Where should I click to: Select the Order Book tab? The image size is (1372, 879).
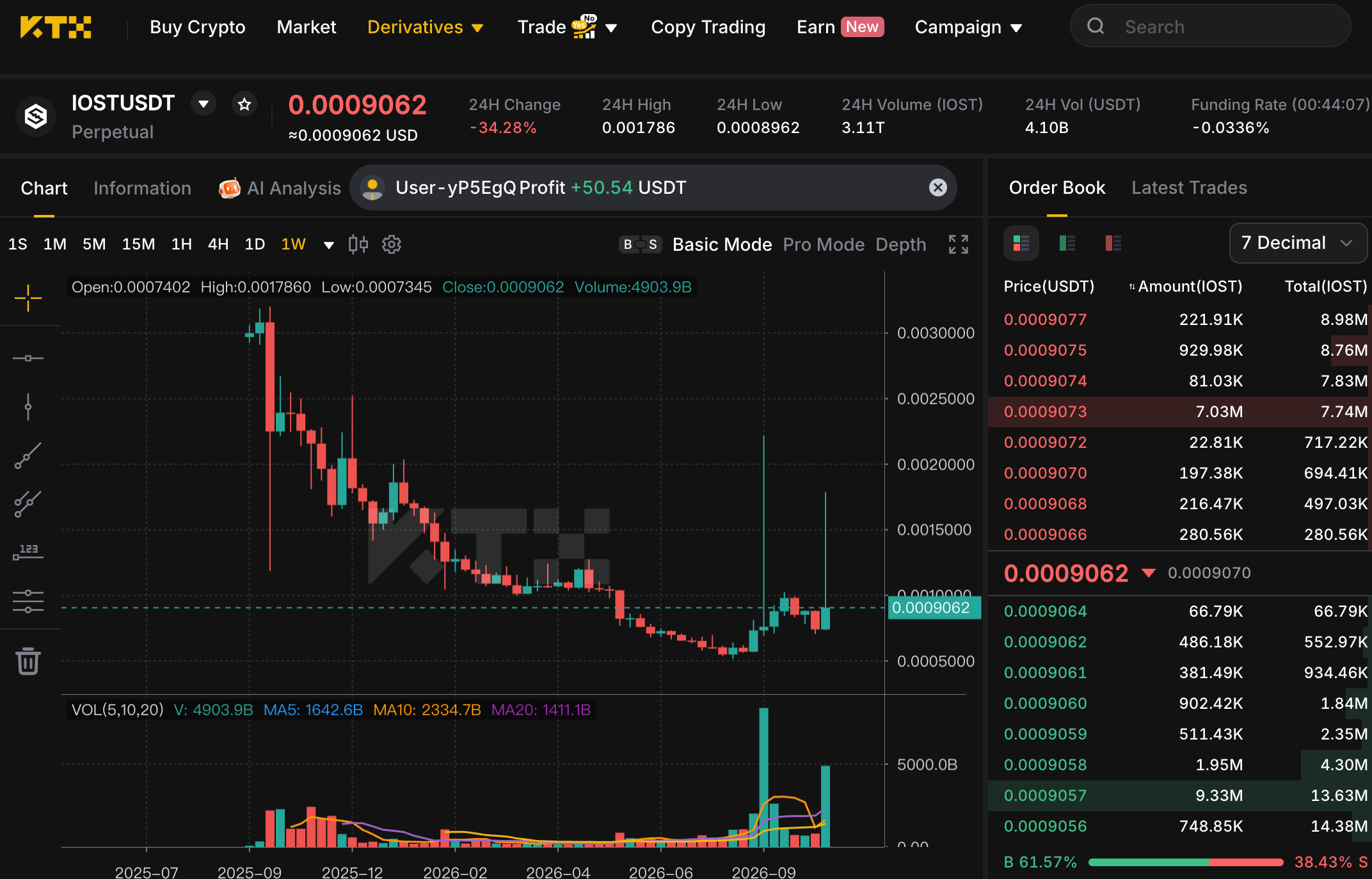(1057, 187)
